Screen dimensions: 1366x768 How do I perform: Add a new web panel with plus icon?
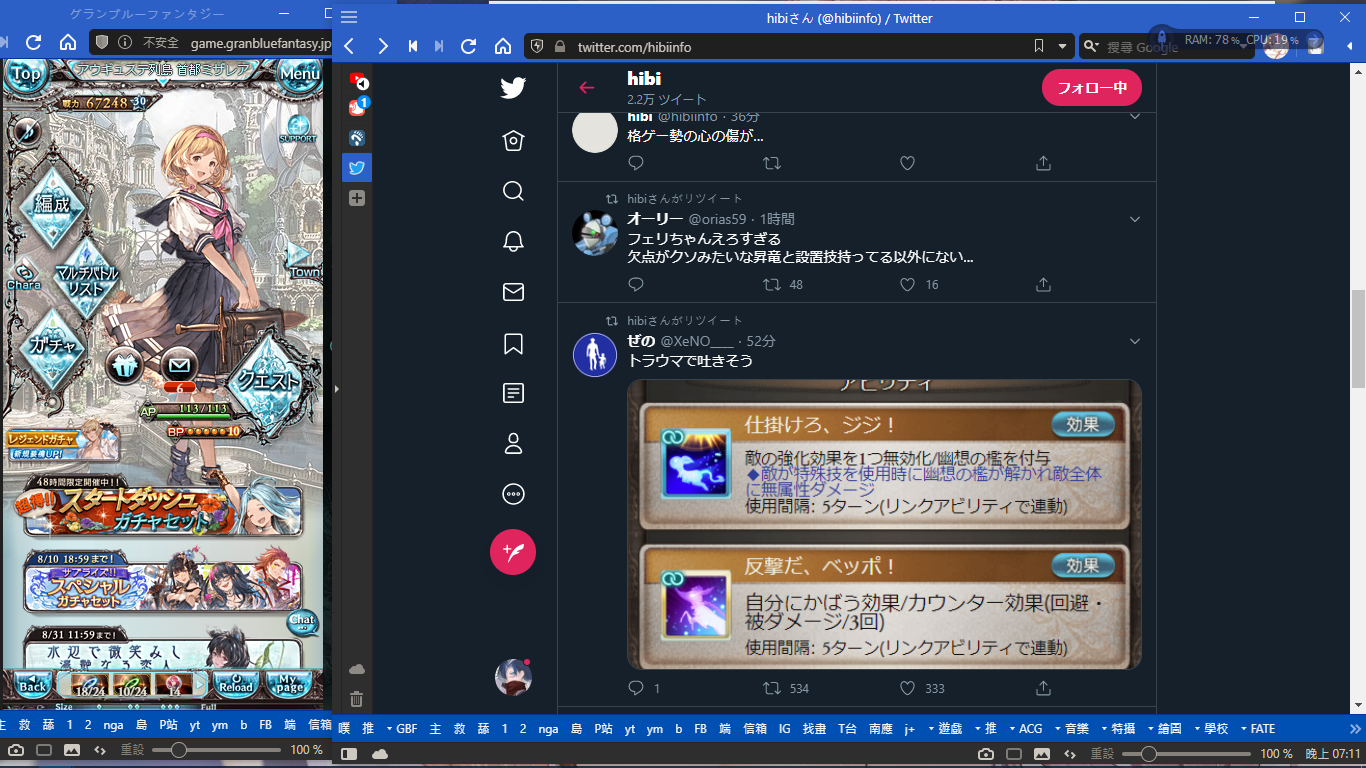click(357, 198)
